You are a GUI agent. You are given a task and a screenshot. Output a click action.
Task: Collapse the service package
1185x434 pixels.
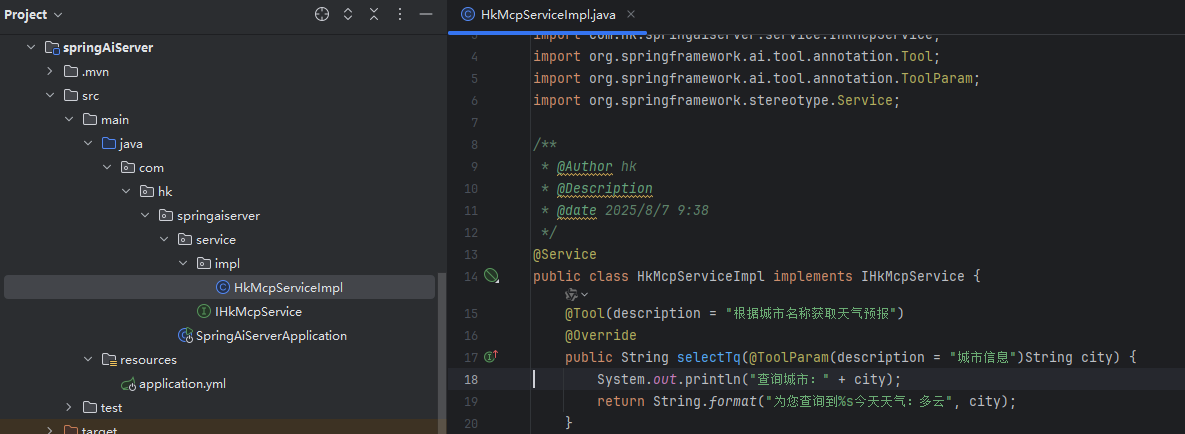(x=163, y=240)
